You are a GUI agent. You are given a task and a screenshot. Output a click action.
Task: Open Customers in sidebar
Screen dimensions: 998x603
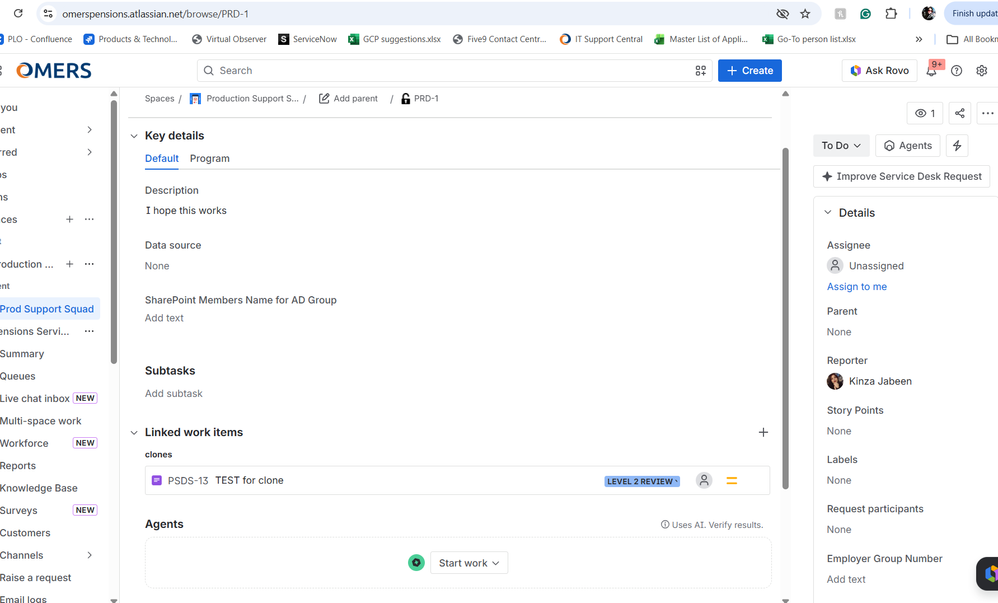(25, 533)
